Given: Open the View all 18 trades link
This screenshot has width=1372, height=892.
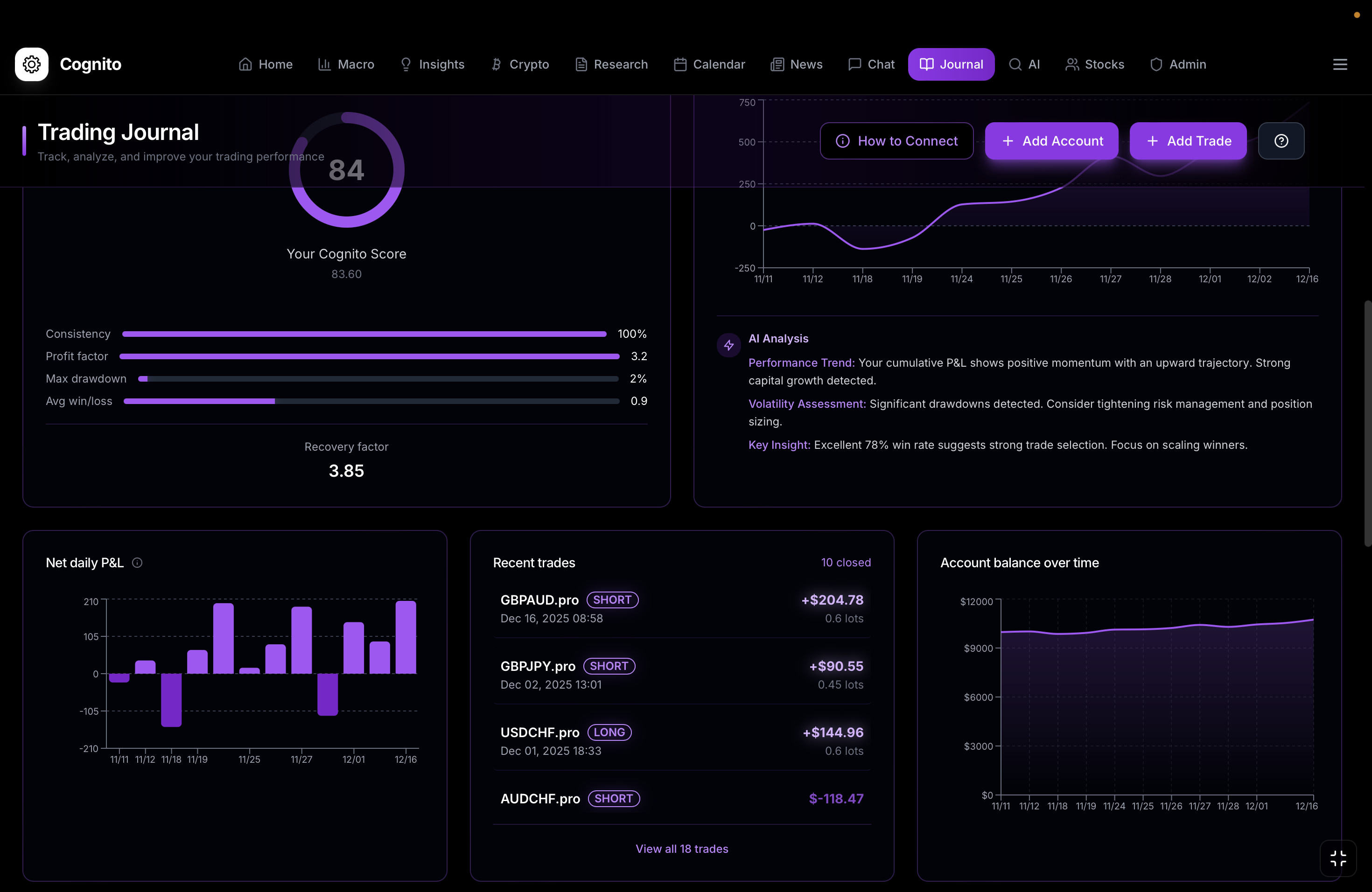Looking at the screenshot, I should click(681, 848).
